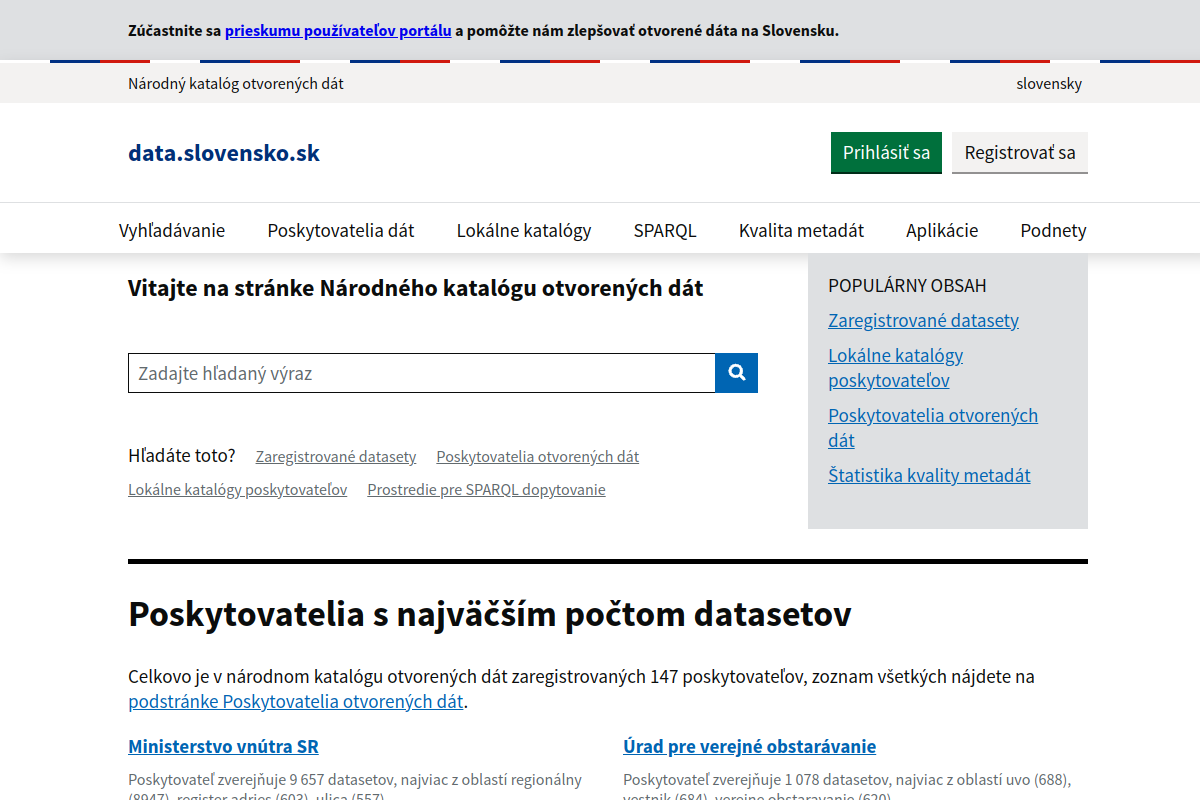
Task: Open Aplikácie in the navigation
Action: 942,230
